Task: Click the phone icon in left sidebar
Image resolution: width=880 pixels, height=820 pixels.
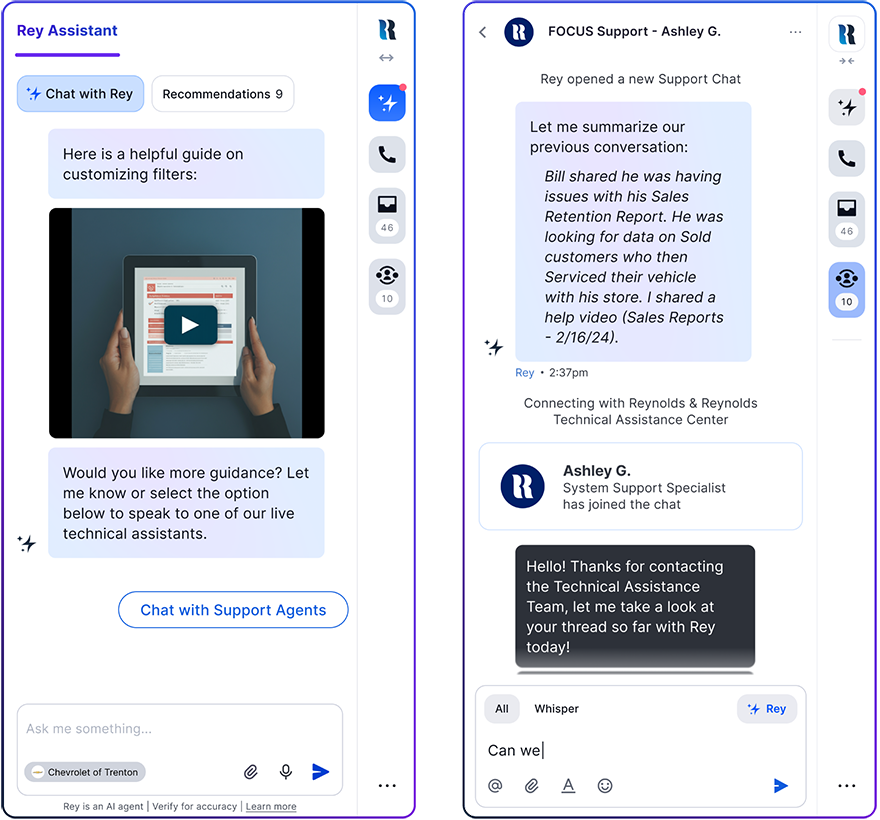Action: [387, 154]
